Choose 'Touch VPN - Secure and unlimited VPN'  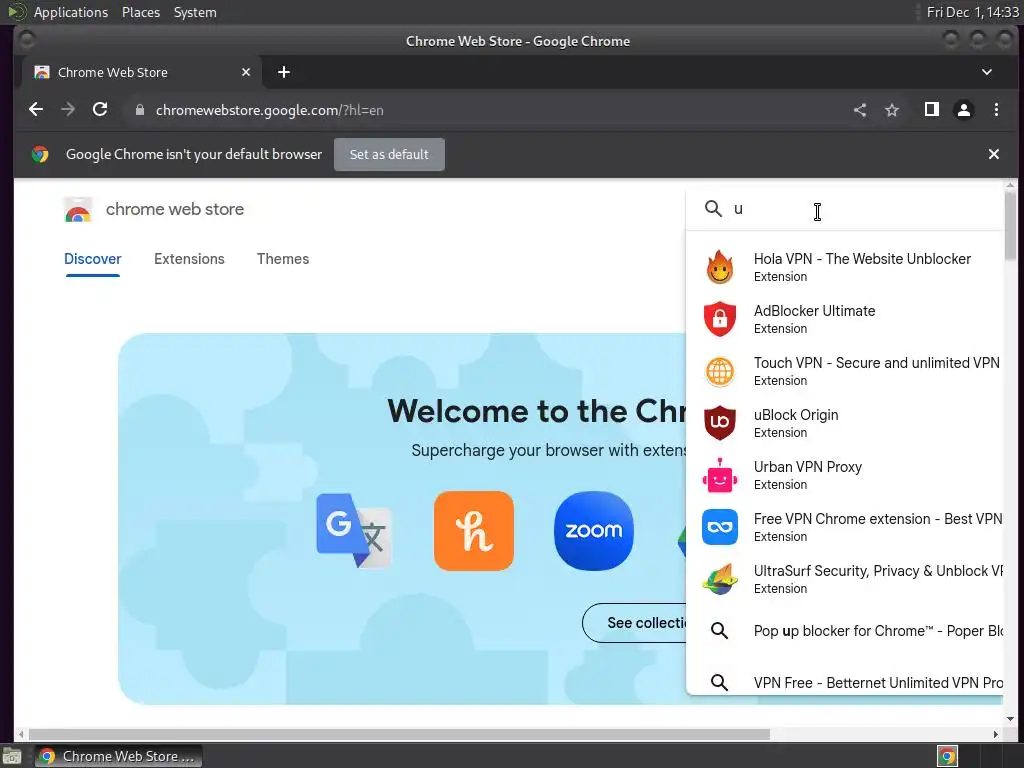[876, 362]
